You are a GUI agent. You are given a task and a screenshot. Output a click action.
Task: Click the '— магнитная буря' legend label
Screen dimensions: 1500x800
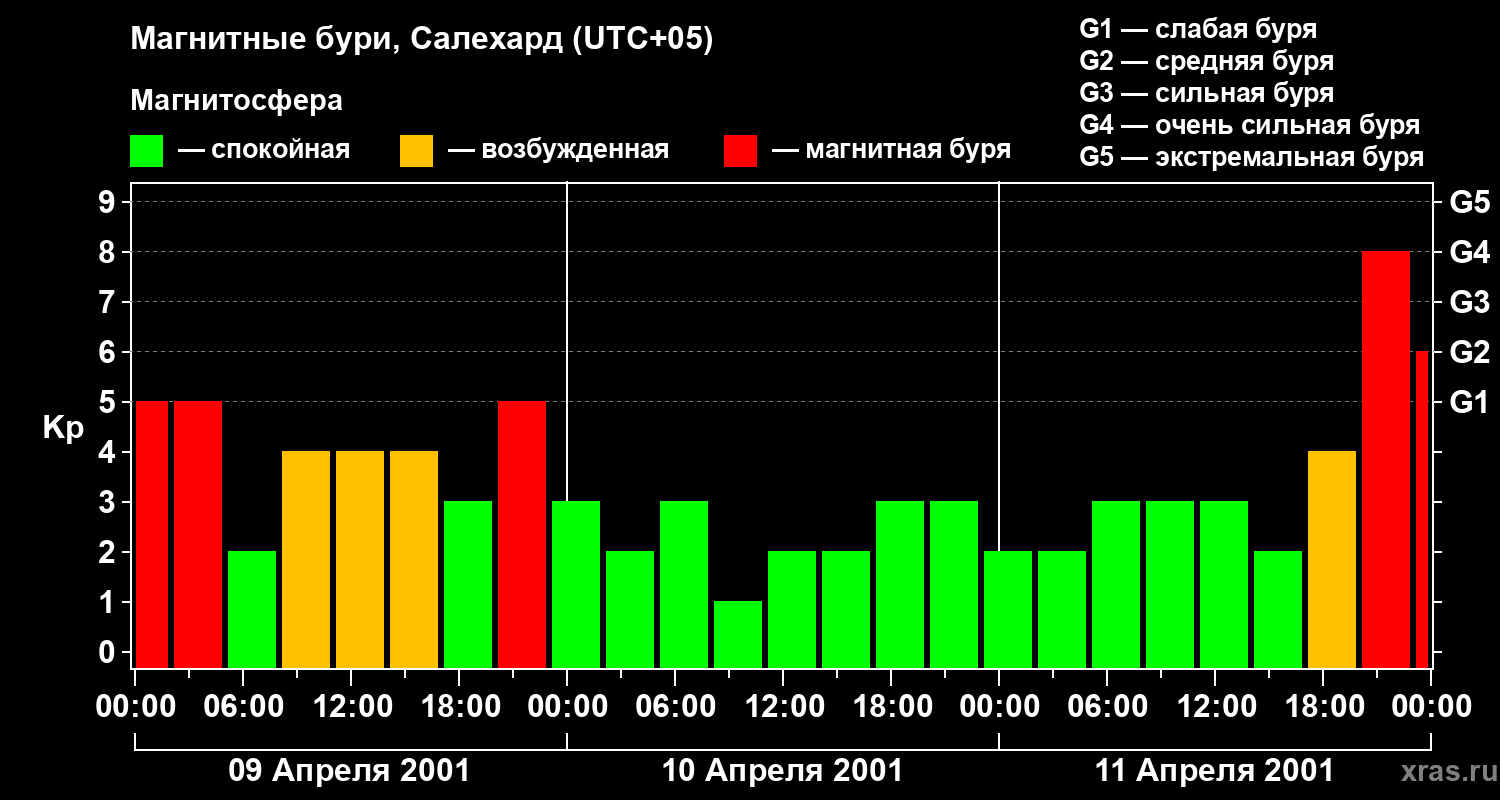891,150
